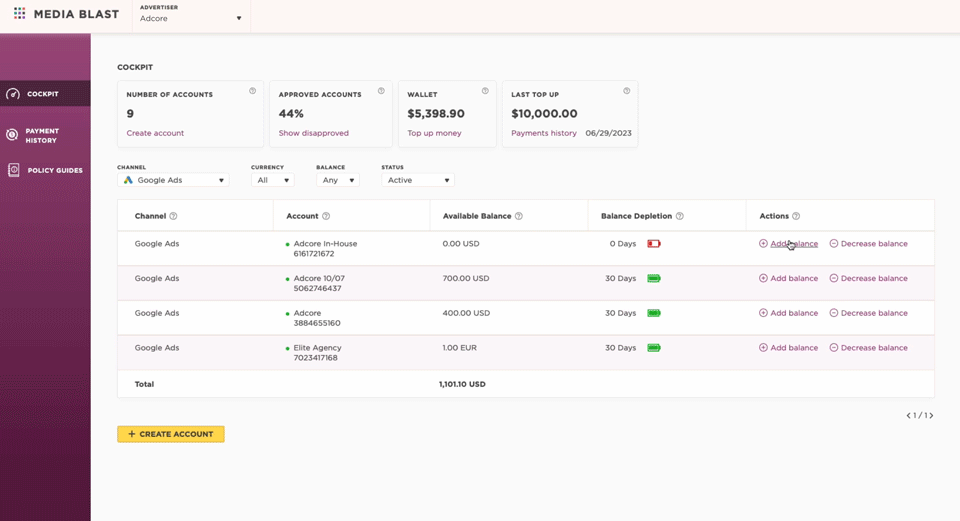
Task: Click the Top up money link
Action: 434,133
